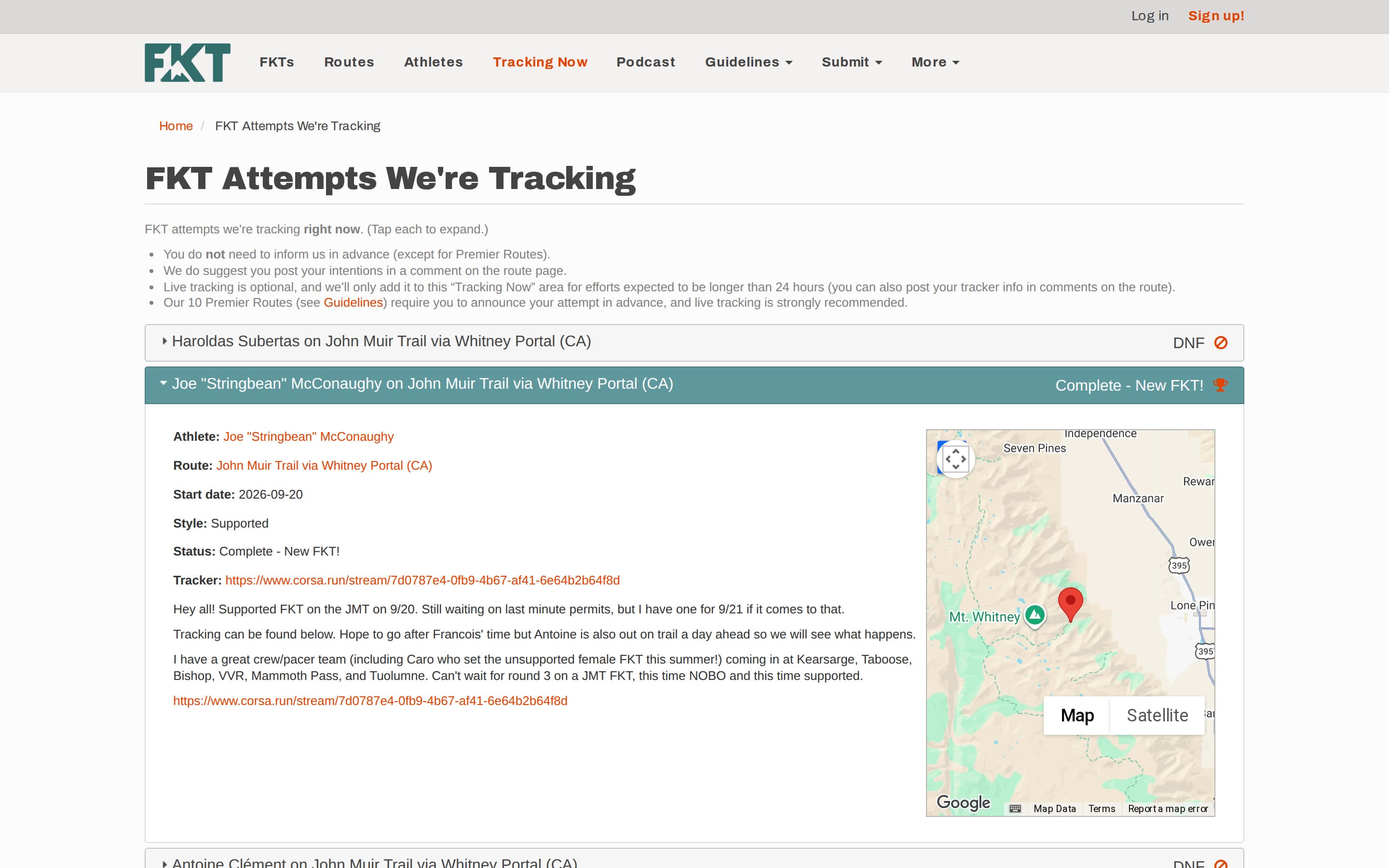Click 'Complete - New FKT!' header status text
1389x868 pixels.
click(1129, 385)
